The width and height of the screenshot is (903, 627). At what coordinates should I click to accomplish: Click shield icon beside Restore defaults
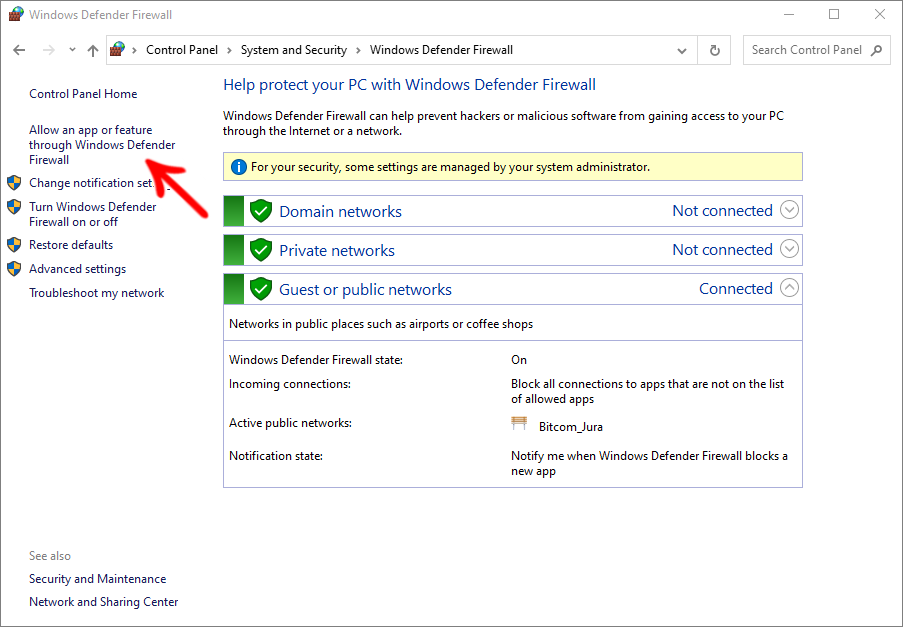14,245
